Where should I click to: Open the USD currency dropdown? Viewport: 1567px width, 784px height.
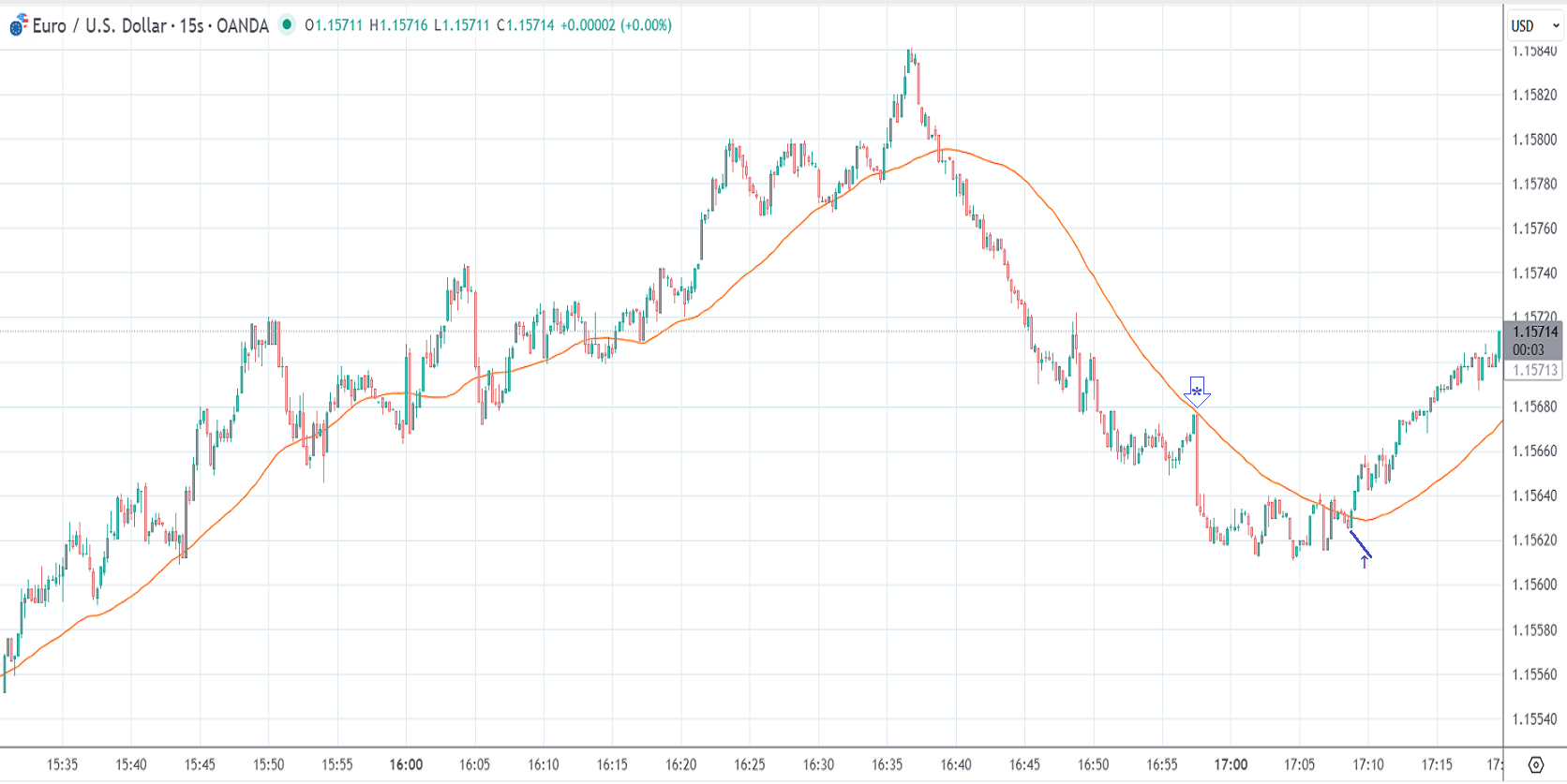(x=1534, y=26)
